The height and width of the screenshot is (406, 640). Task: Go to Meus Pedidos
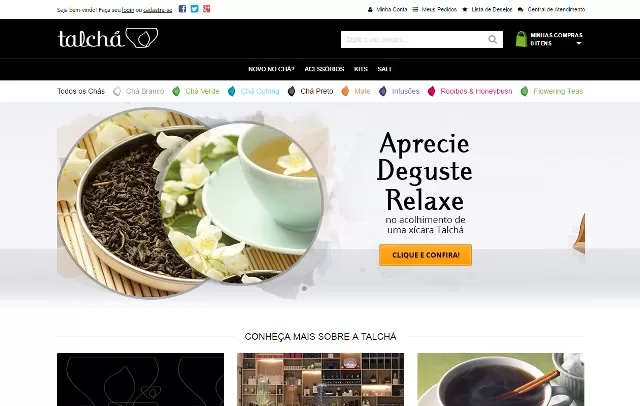pyautogui.click(x=439, y=9)
